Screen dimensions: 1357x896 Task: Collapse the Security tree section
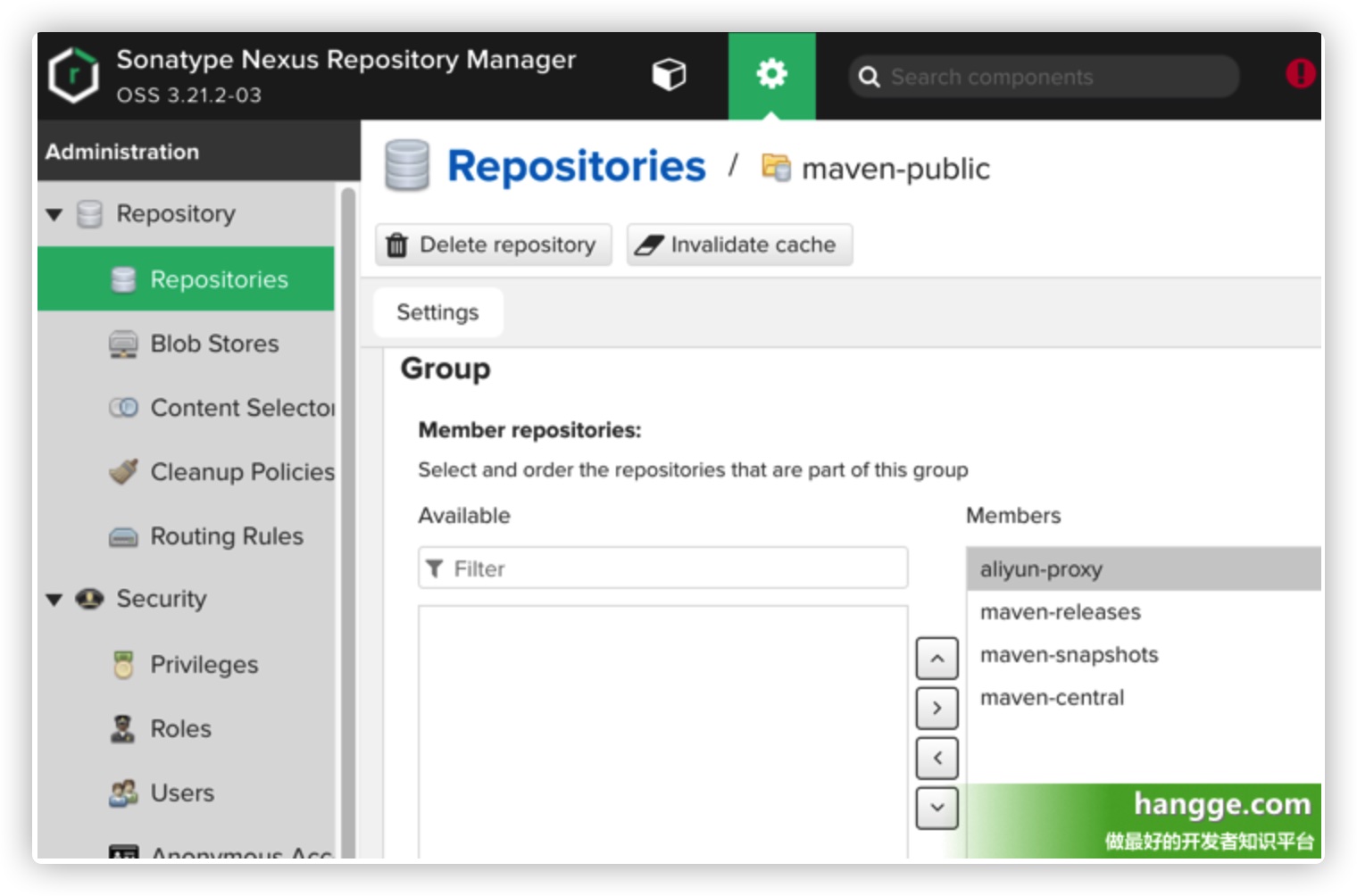54,600
